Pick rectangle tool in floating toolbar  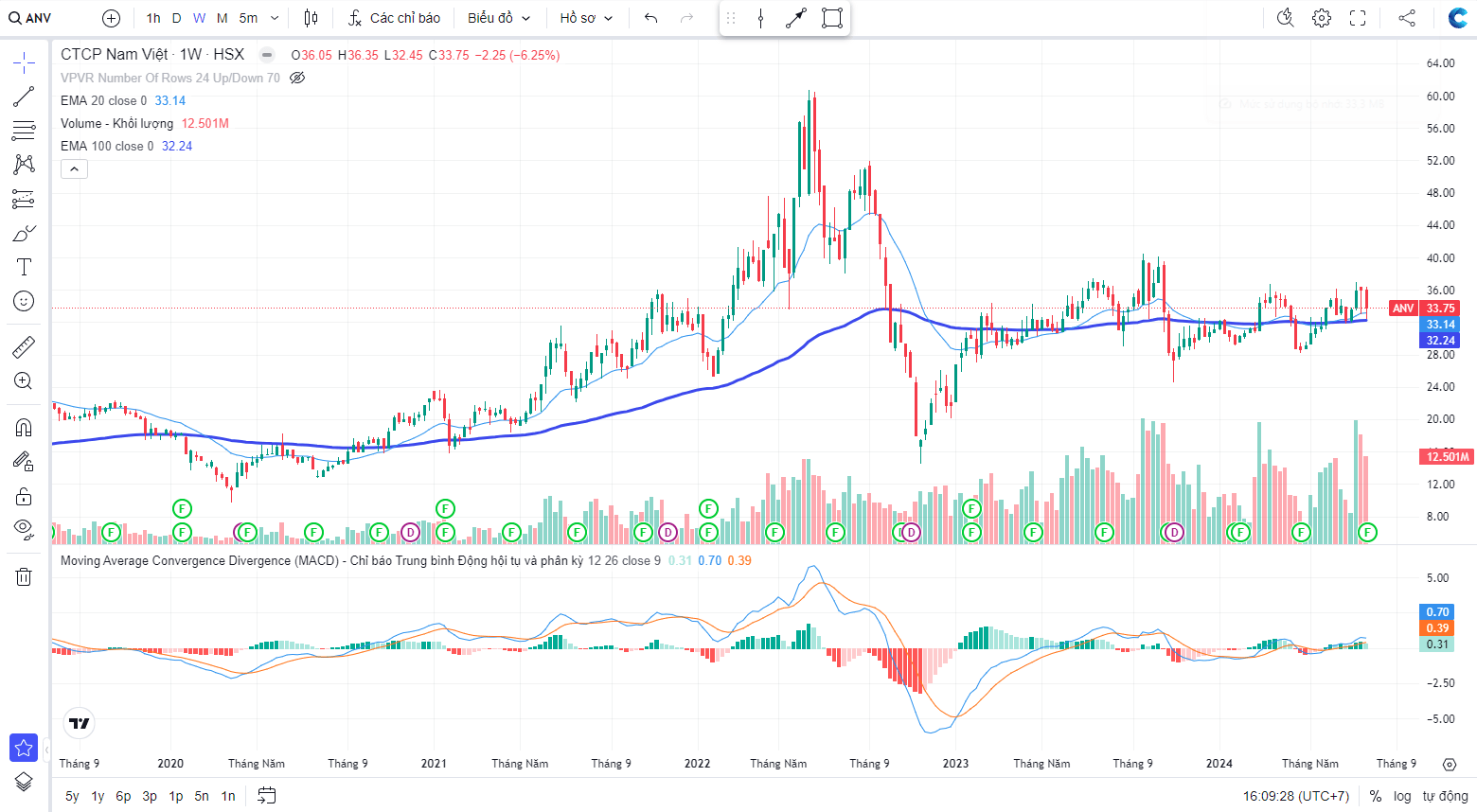pyautogui.click(x=832, y=18)
